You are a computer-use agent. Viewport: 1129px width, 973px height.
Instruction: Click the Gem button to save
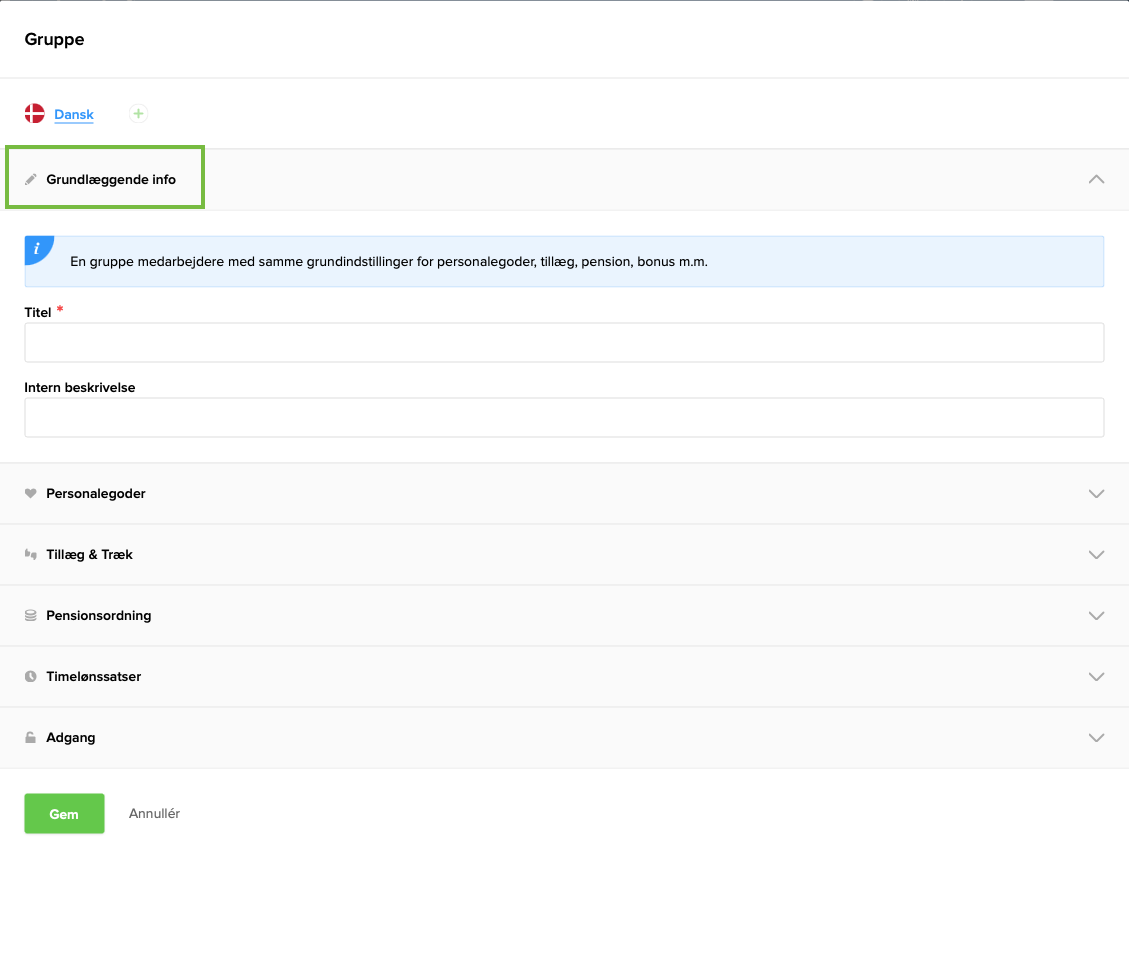click(64, 813)
